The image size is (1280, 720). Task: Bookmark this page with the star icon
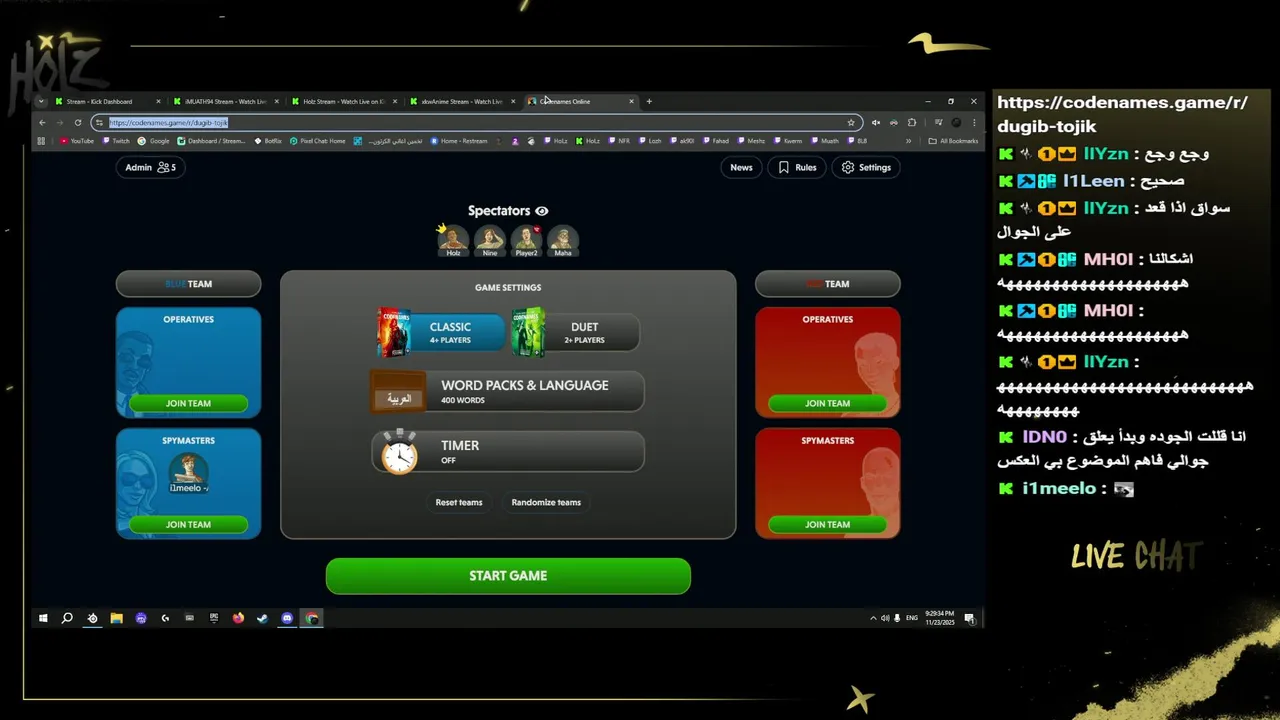click(851, 122)
